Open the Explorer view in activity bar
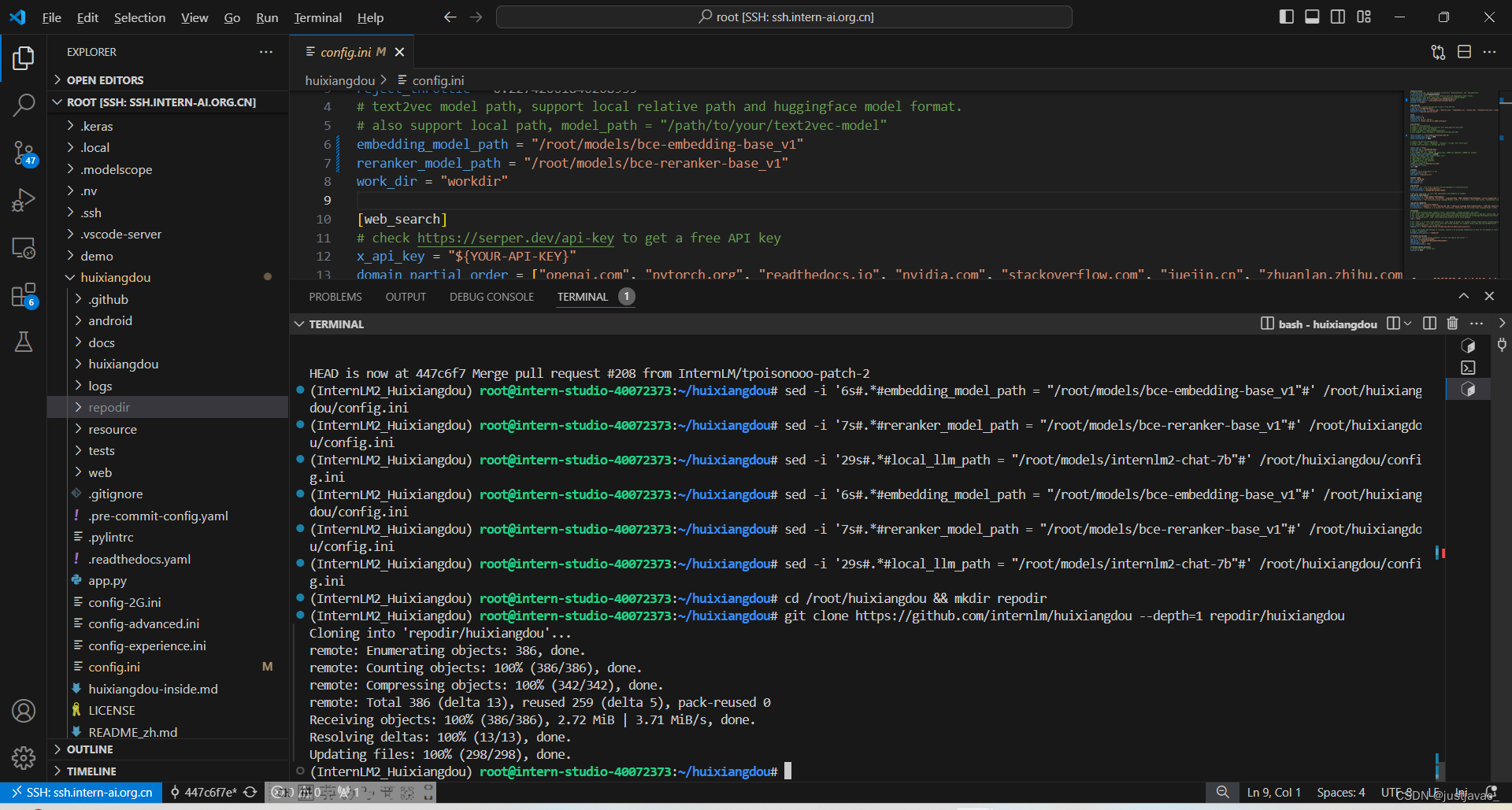The height and width of the screenshot is (810, 1512). [24, 57]
